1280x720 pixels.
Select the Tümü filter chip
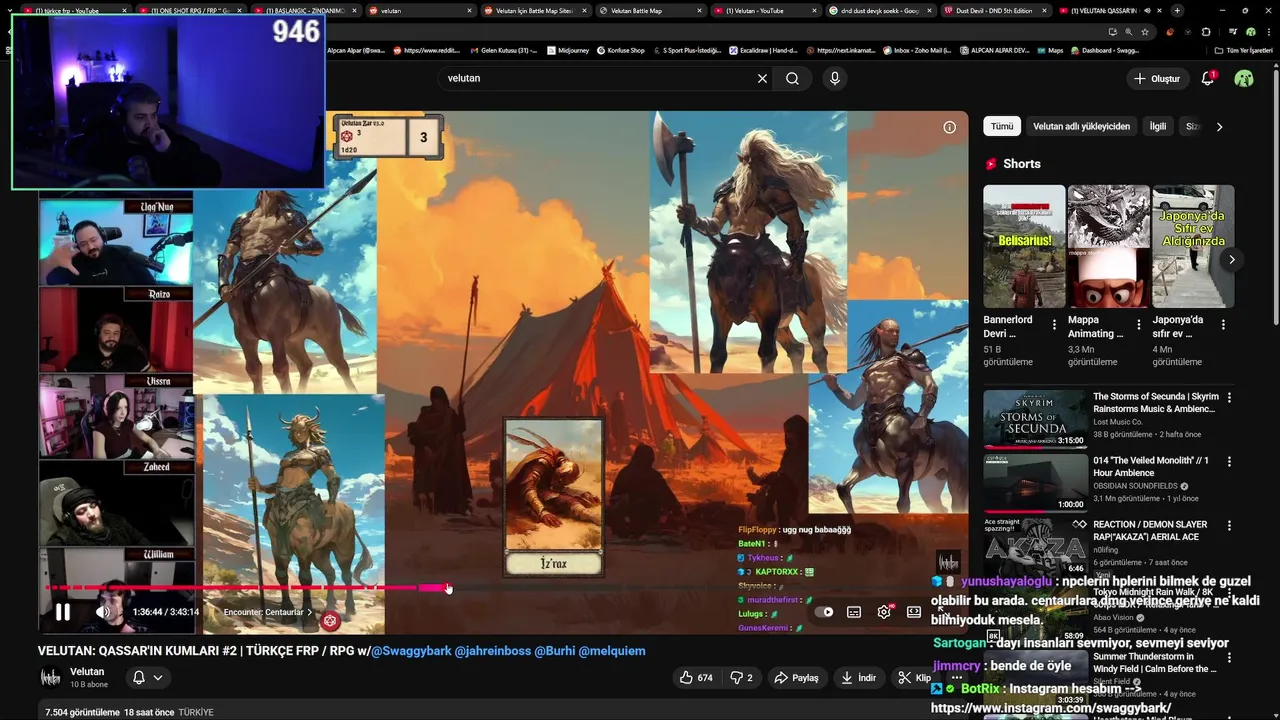[x=1002, y=127]
